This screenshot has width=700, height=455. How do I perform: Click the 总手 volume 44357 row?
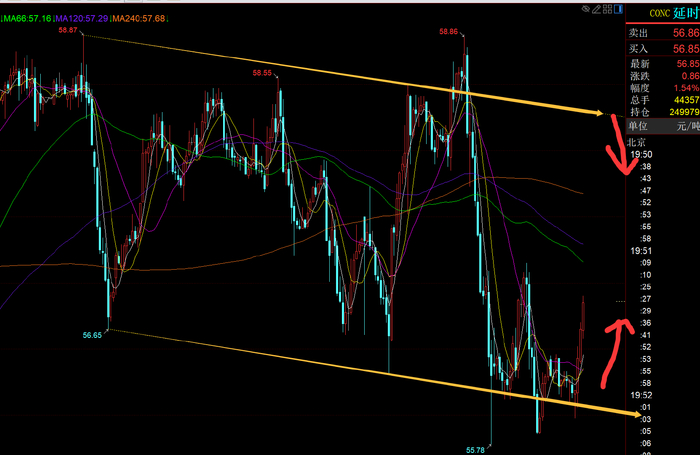point(663,100)
